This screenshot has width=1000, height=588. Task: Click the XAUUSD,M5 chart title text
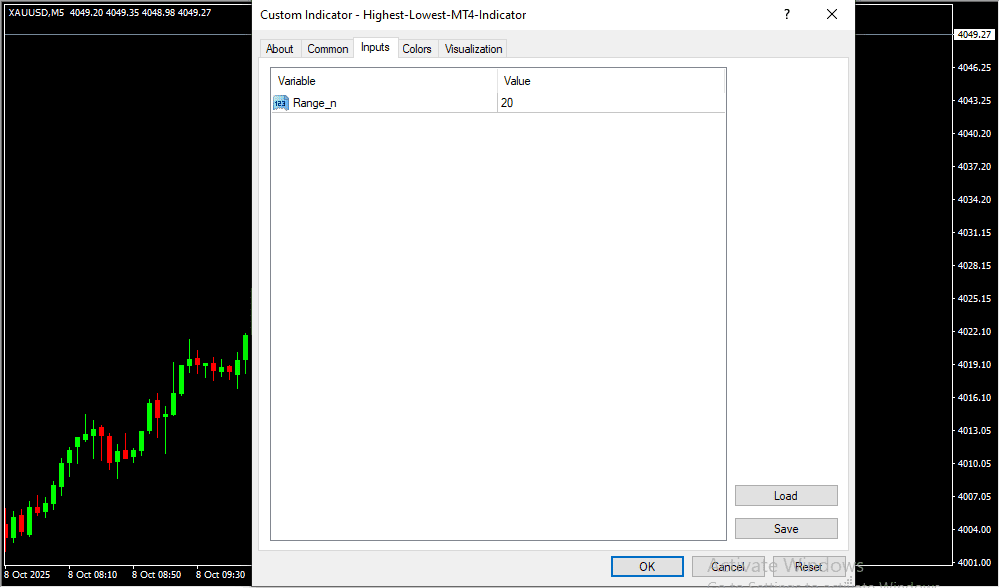pos(36,12)
